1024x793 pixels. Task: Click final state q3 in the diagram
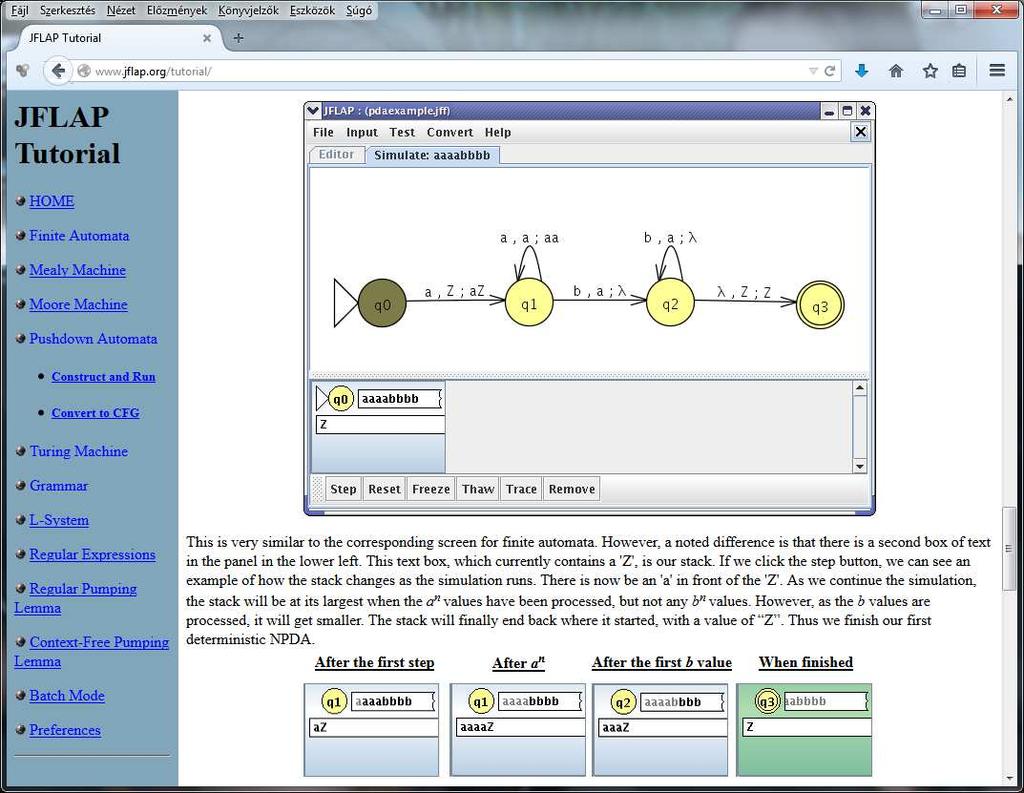pos(820,305)
